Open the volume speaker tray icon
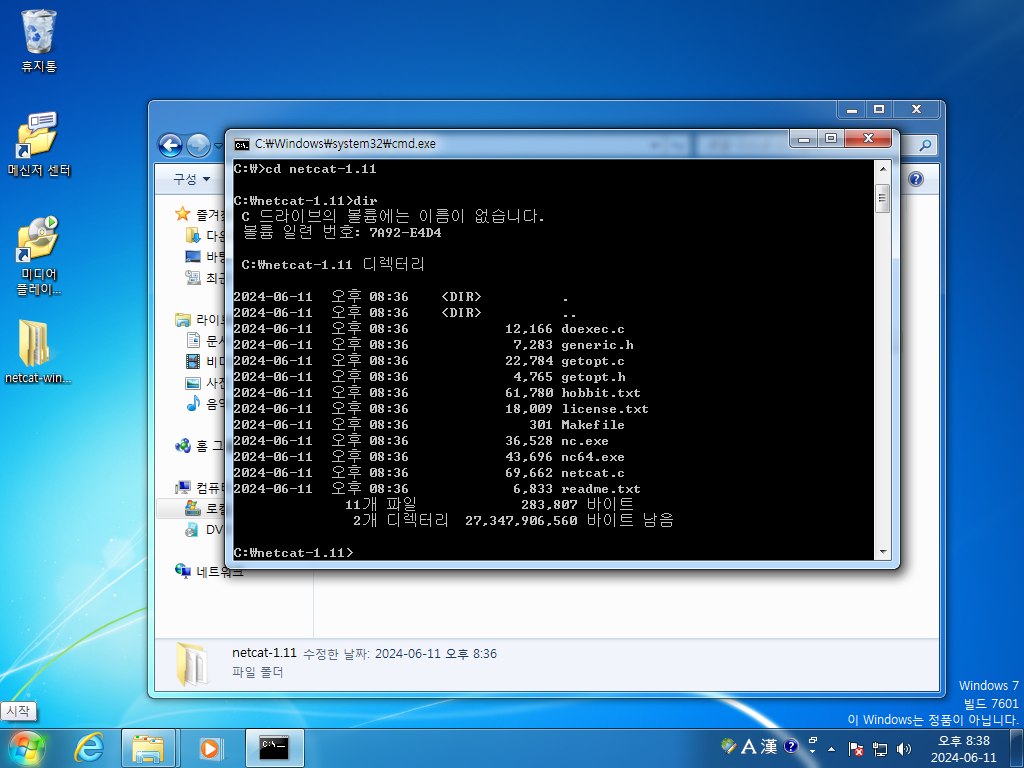Viewport: 1024px width, 768px height. coord(904,748)
